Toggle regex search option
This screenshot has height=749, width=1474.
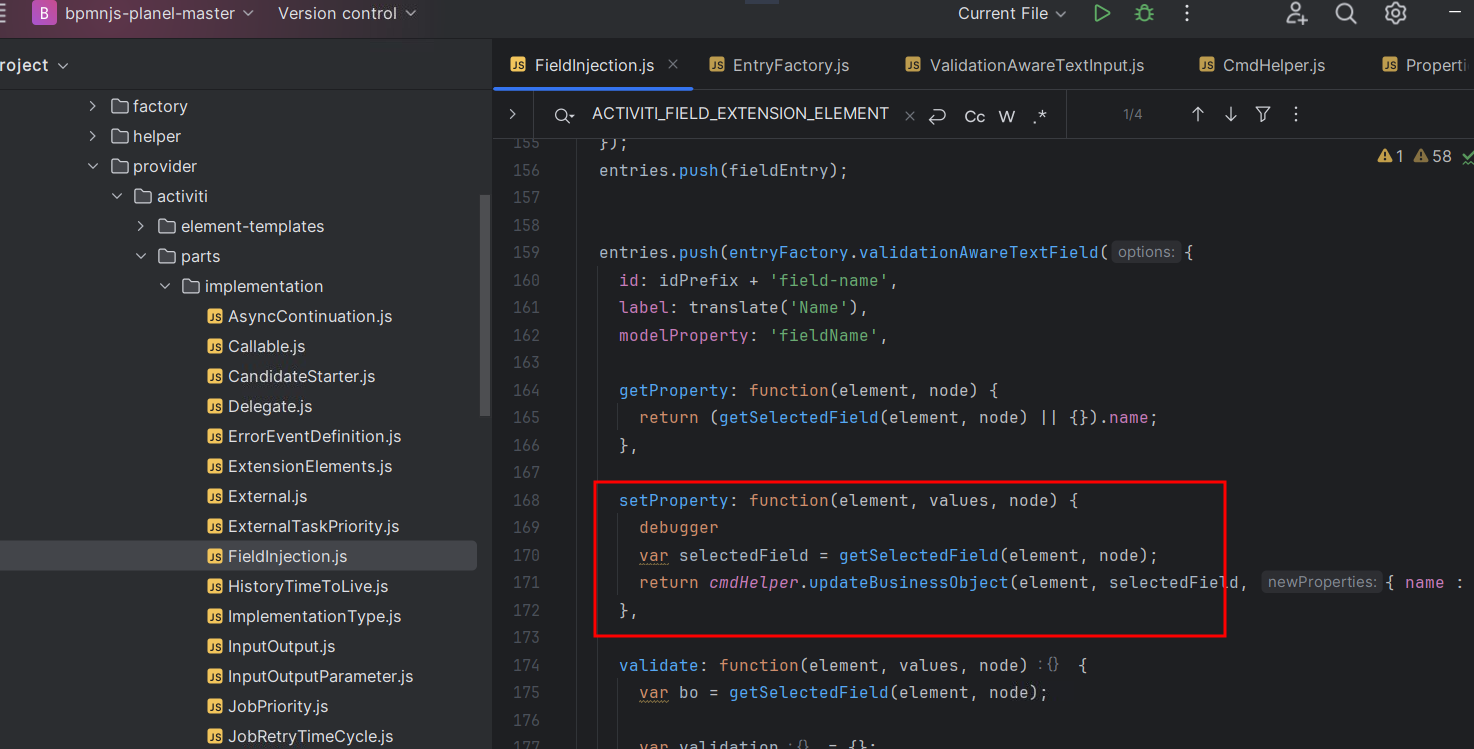pos(1040,116)
